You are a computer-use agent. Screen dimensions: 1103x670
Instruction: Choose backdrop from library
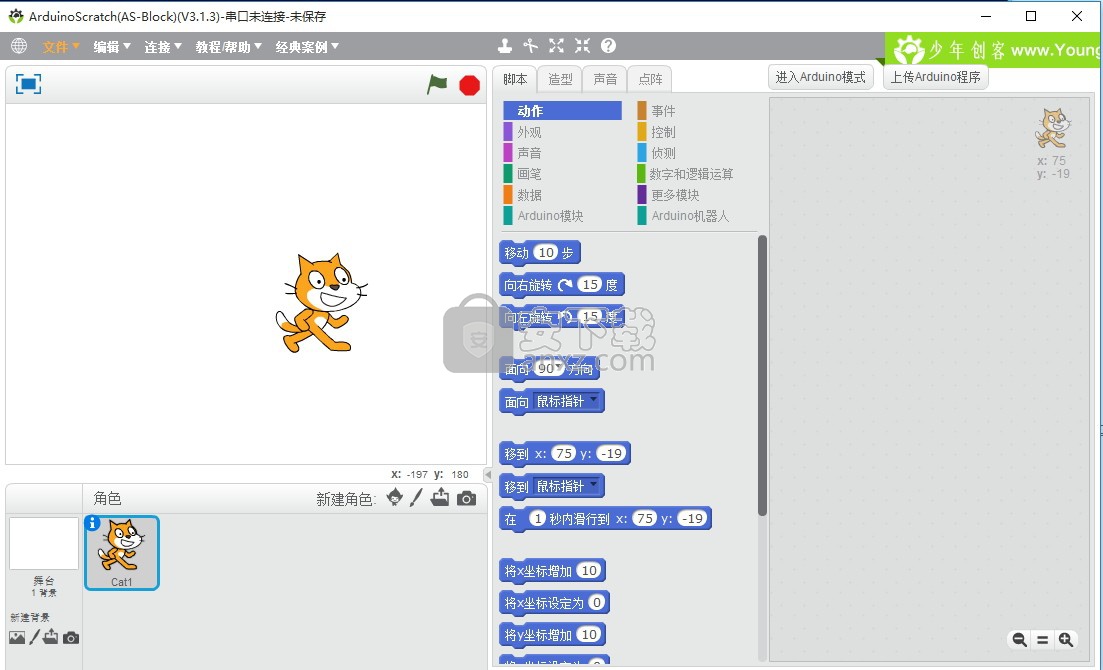click(17, 638)
